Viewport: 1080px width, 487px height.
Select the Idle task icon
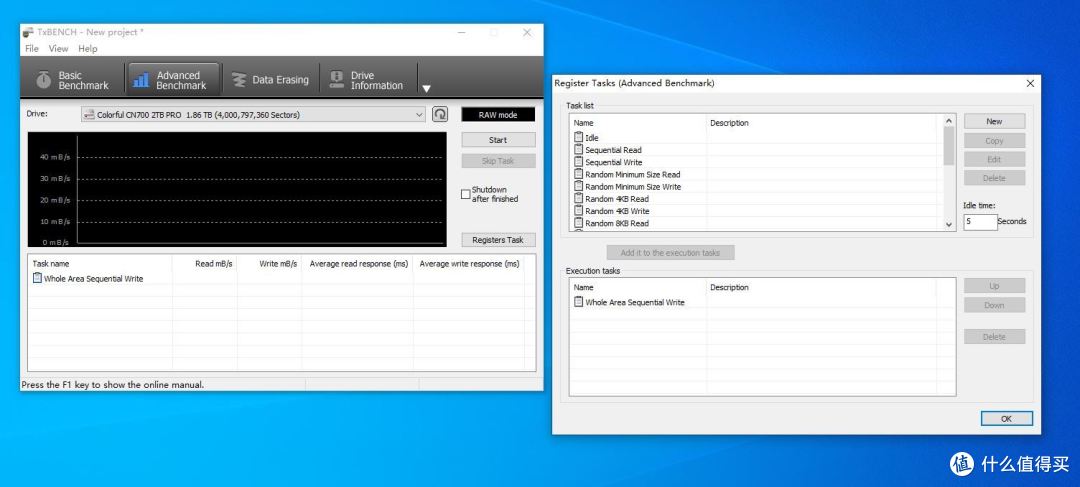(579, 137)
